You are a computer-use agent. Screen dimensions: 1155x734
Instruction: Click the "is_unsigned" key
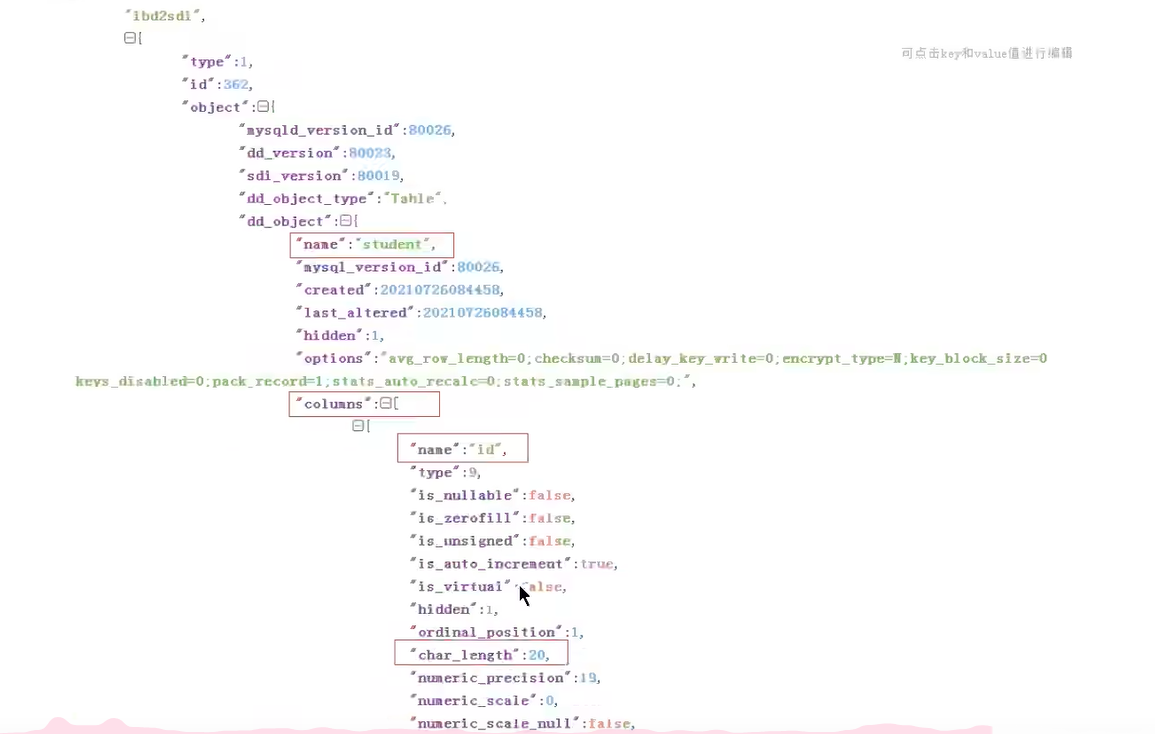(465, 542)
